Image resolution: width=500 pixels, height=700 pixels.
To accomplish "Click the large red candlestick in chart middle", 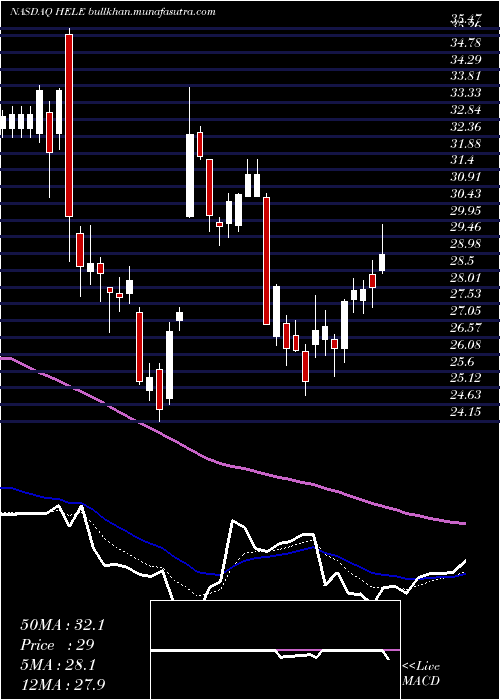I will point(266,261).
